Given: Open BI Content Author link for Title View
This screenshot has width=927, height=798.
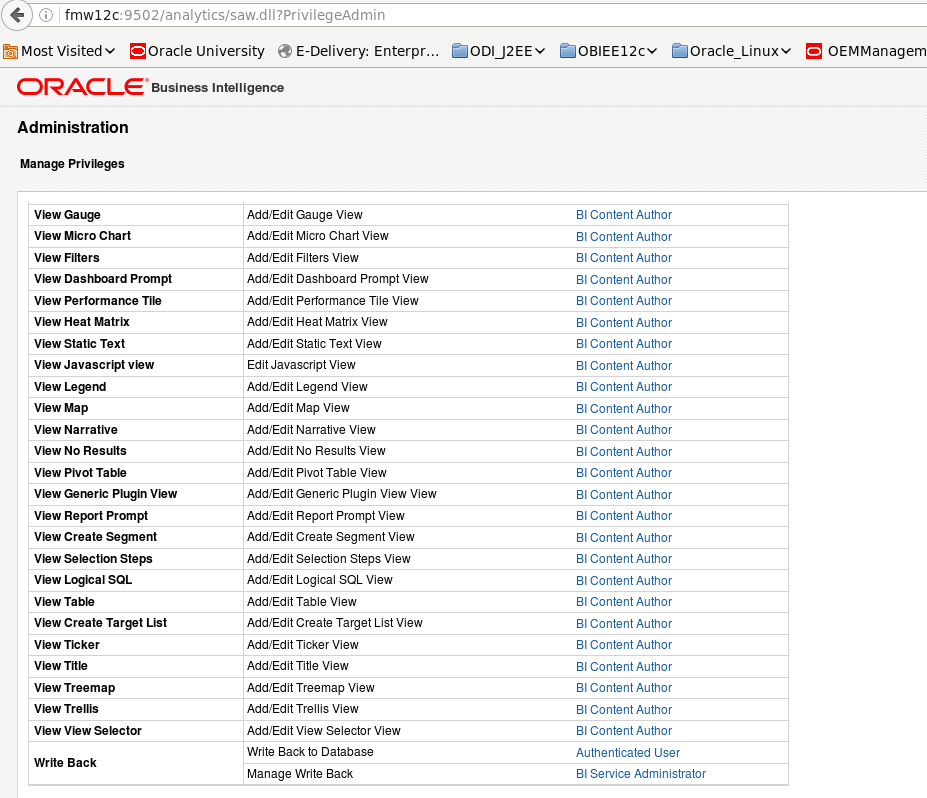Looking at the screenshot, I should point(624,667).
